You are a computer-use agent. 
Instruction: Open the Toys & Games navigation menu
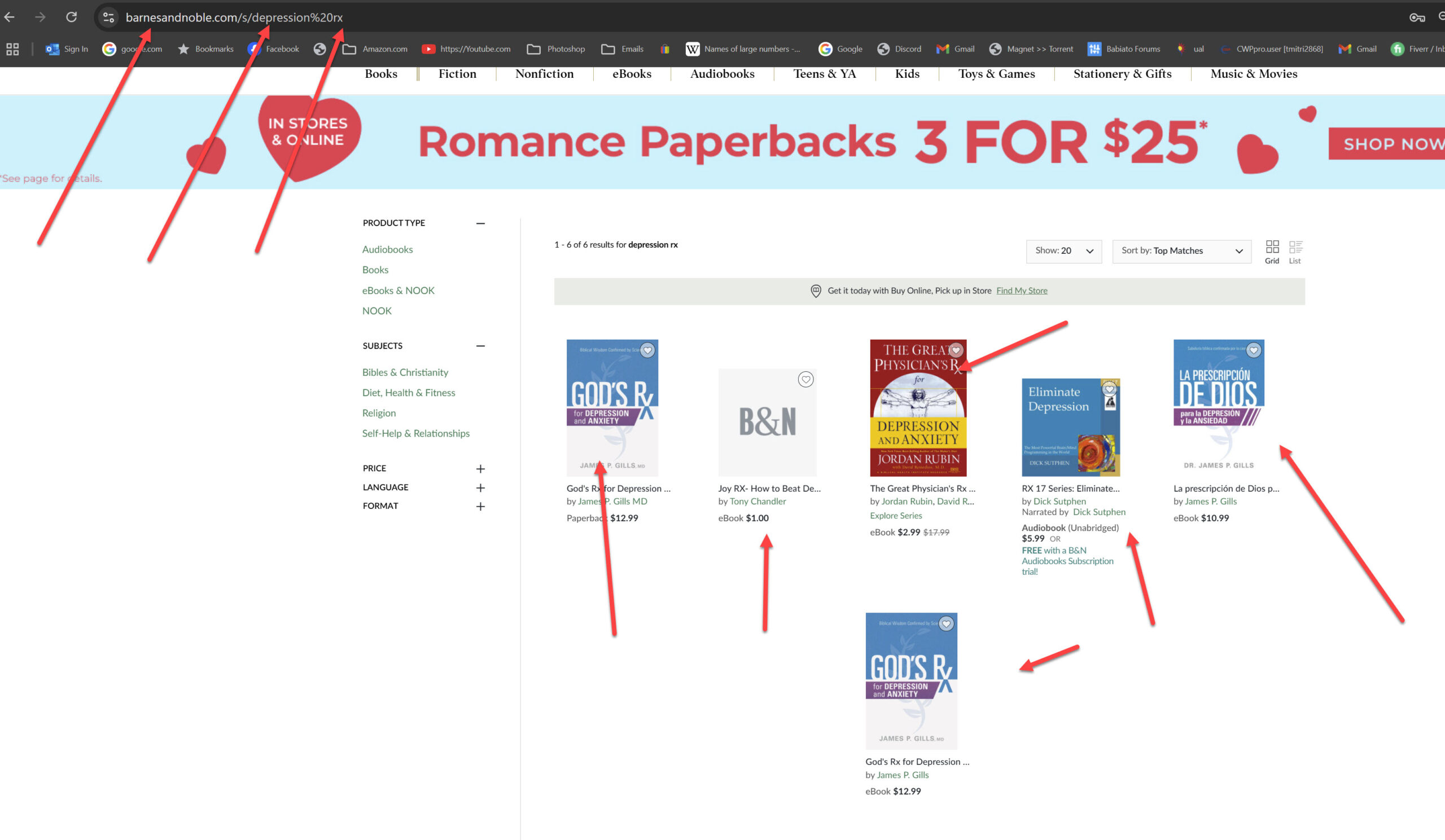tap(996, 74)
